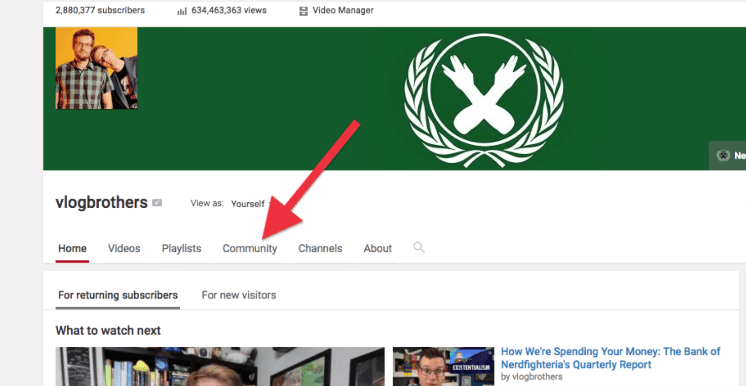746x386 pixels.
Task: Click the Video Manager icon
Action: 303,11
